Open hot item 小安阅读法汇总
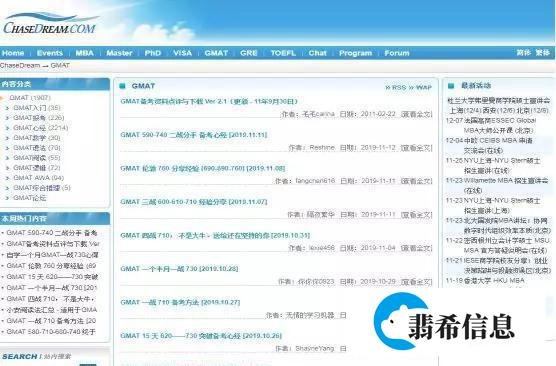This screenshot has height=366, width=556. [52, 310]
